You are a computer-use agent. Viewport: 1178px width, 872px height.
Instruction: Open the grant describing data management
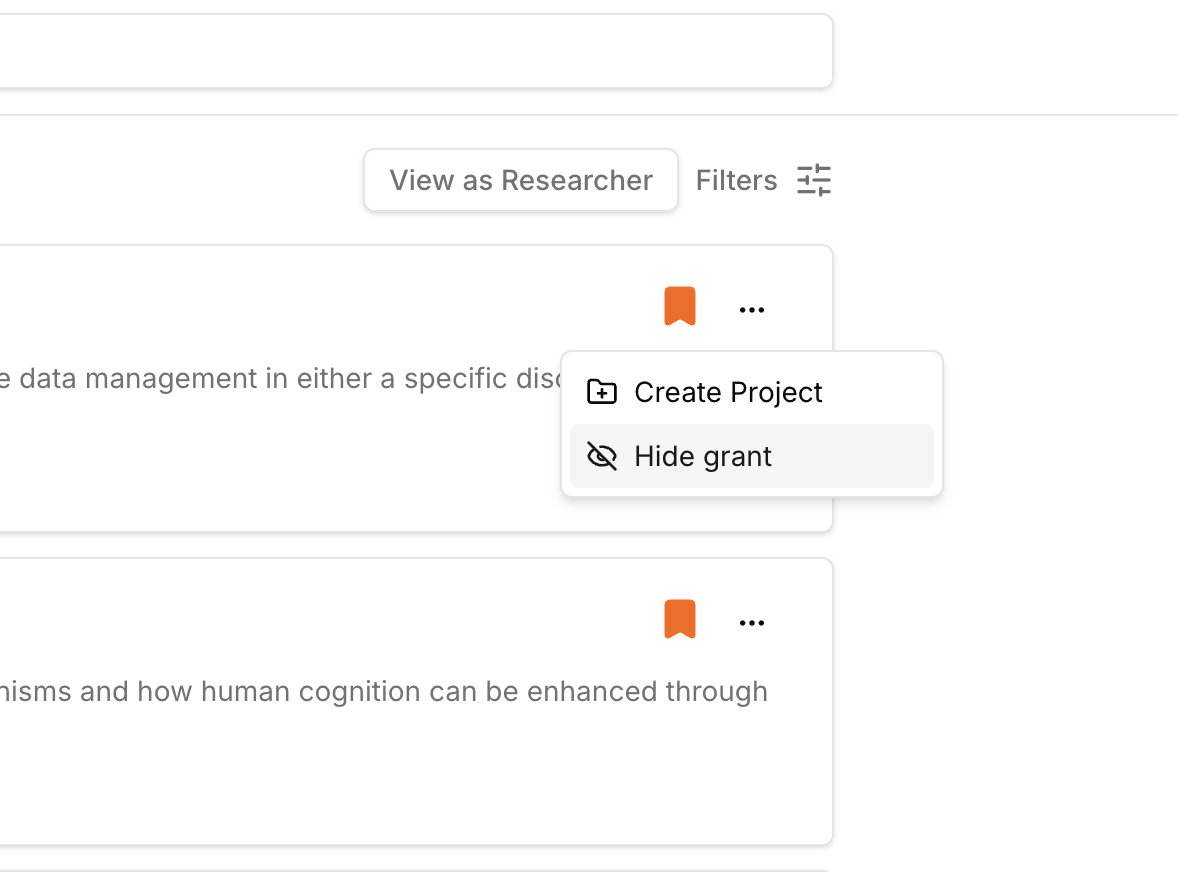270,379
